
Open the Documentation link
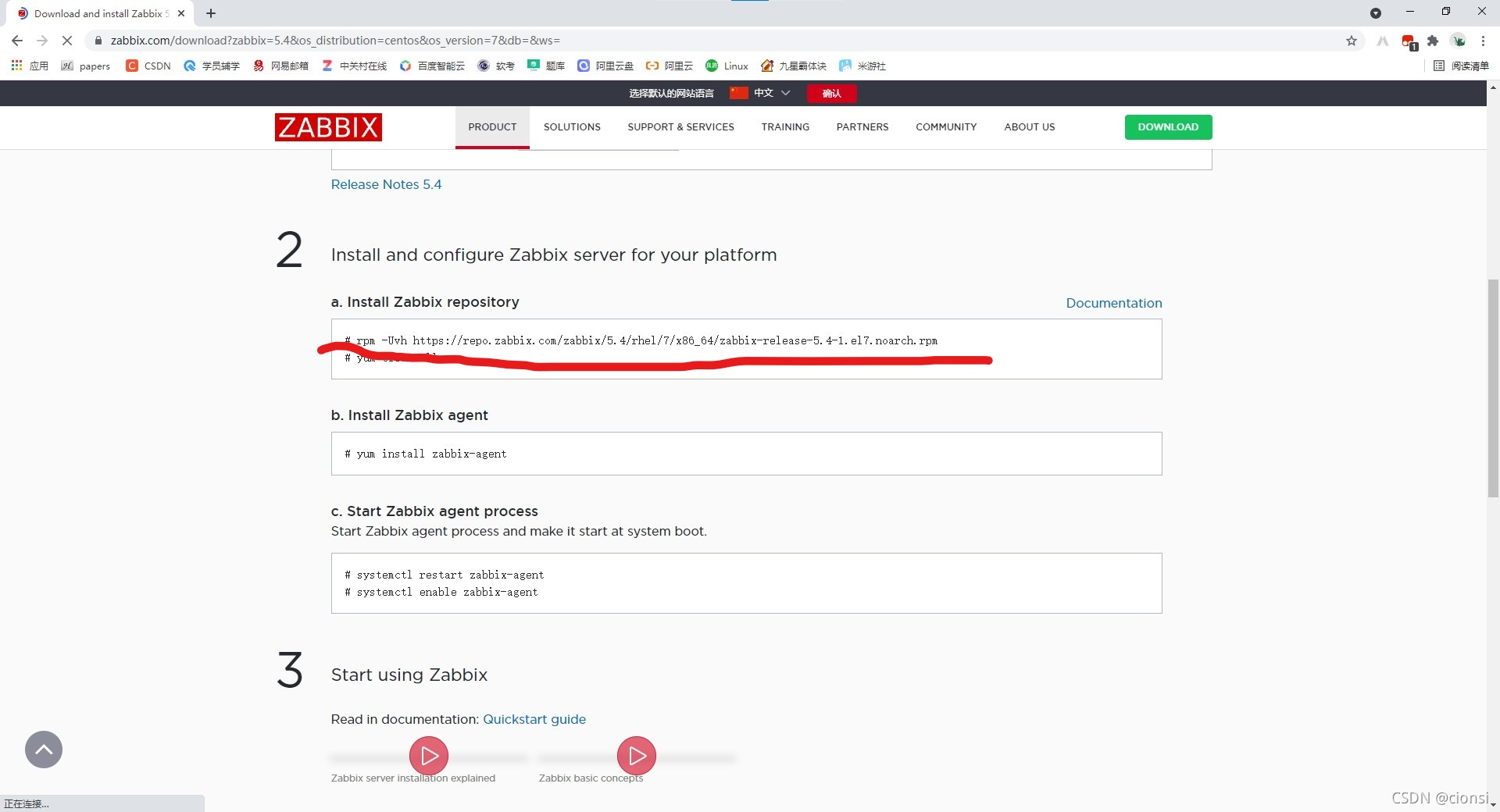tap(1114, 303)
